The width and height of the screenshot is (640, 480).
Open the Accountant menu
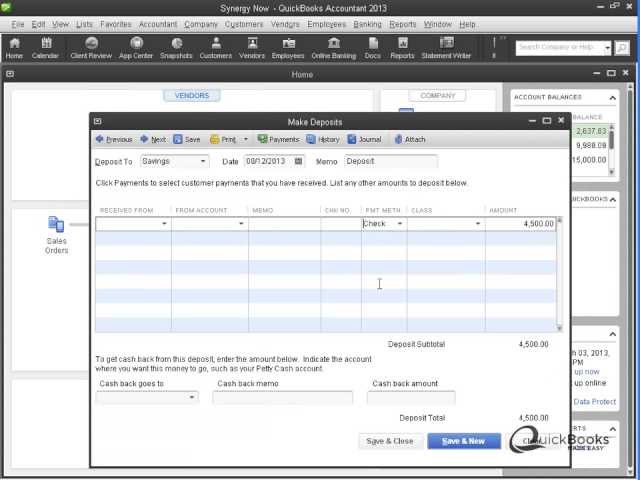158,24
